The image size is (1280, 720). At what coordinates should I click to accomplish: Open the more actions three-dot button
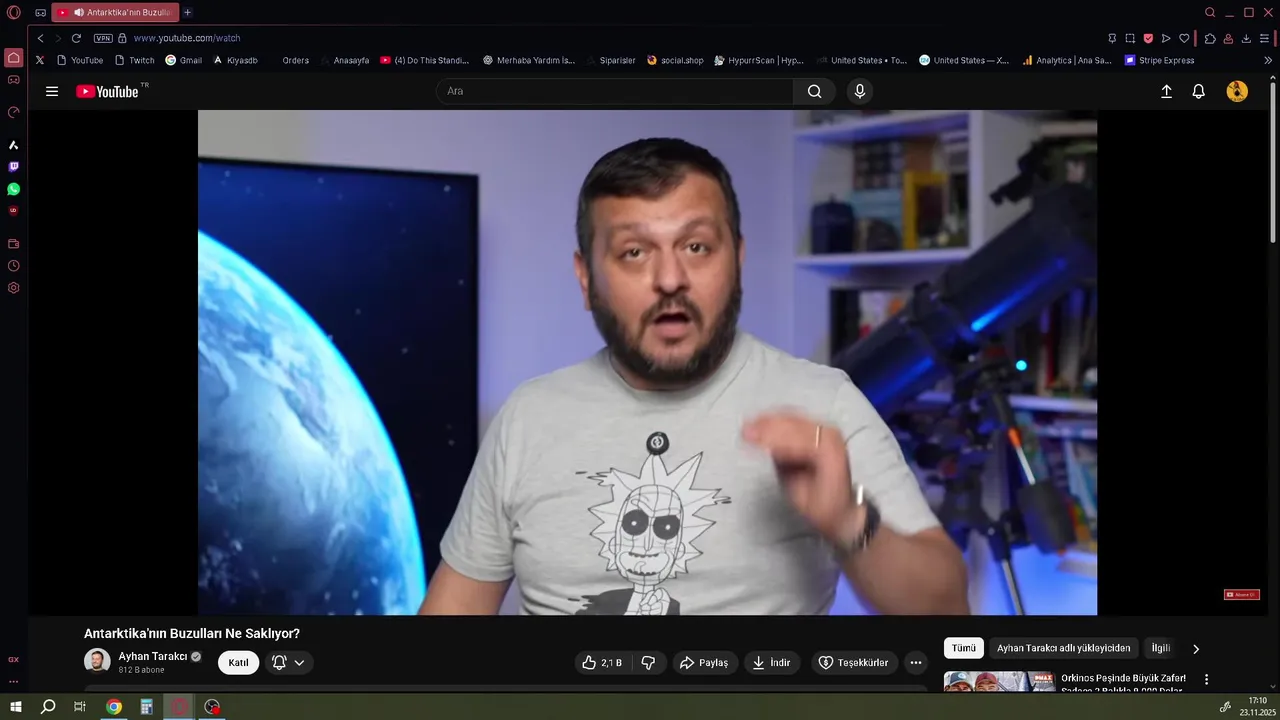[x=915, y=662]
